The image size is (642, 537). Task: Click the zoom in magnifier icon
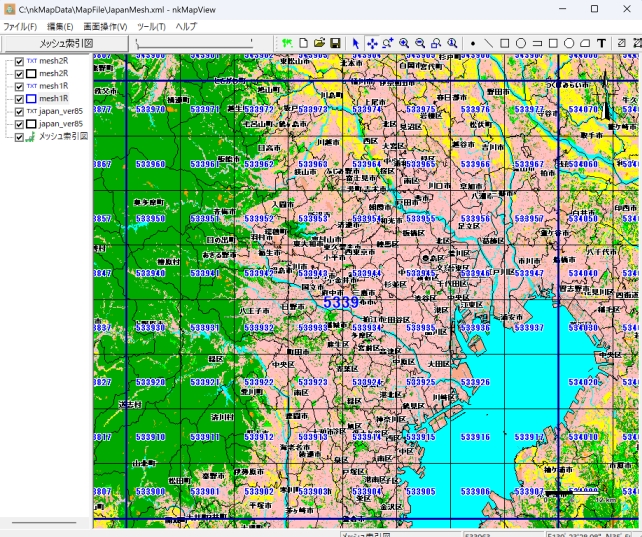404,44
